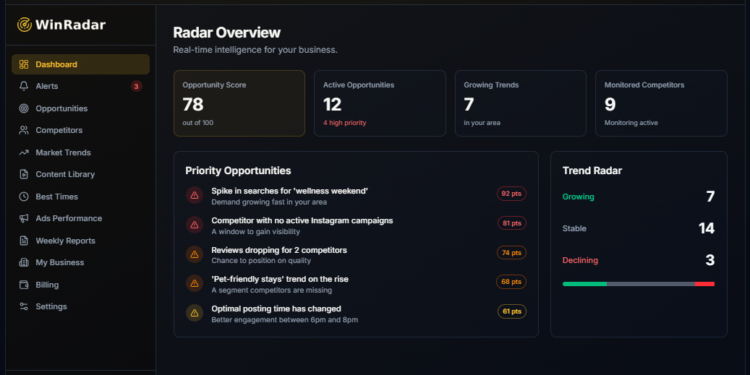Click the Stable label in Trend Radar

[x=574, y=229]
